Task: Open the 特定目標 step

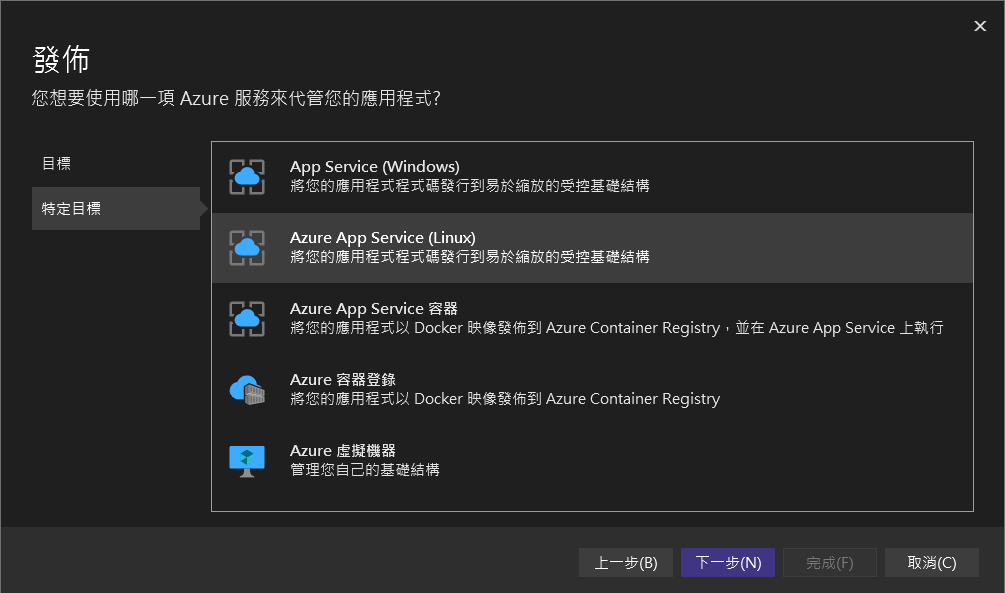Action: pos(71,209)
